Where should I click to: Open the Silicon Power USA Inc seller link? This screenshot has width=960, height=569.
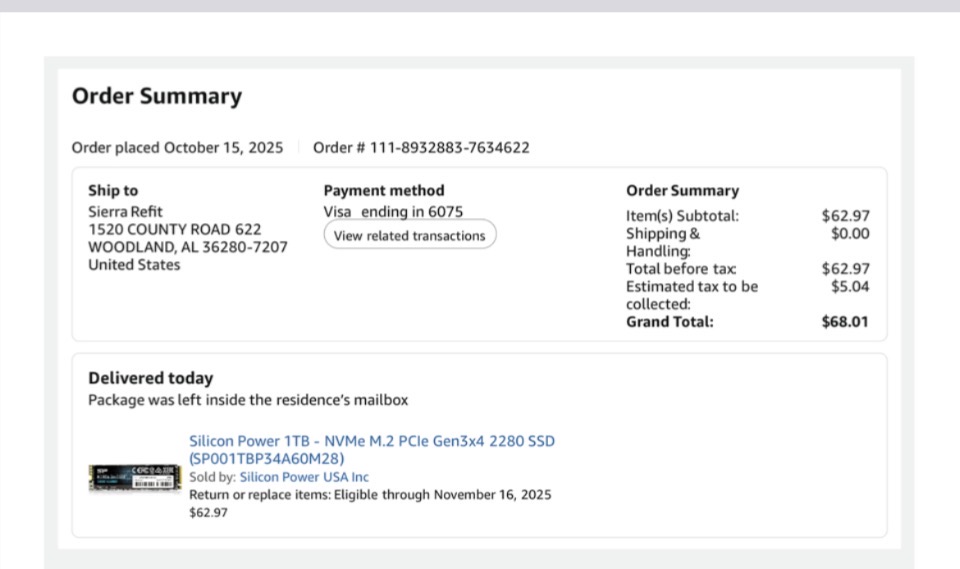tap(304, 477)
